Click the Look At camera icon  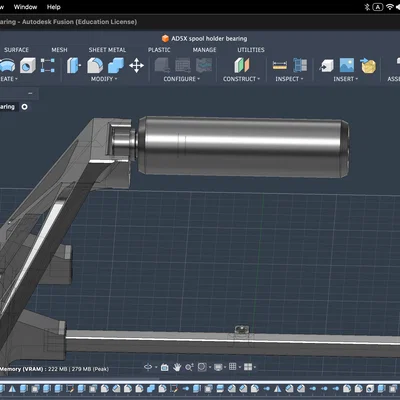[x=165, y=367]
